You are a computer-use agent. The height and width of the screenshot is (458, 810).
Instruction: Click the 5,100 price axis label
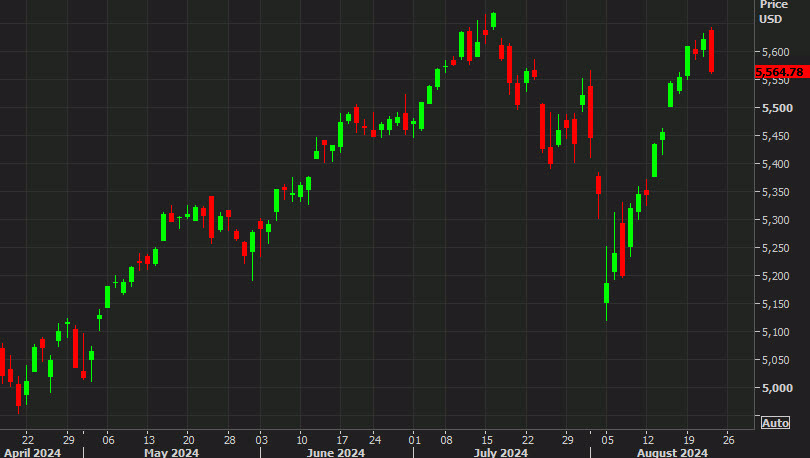(776, 332)
